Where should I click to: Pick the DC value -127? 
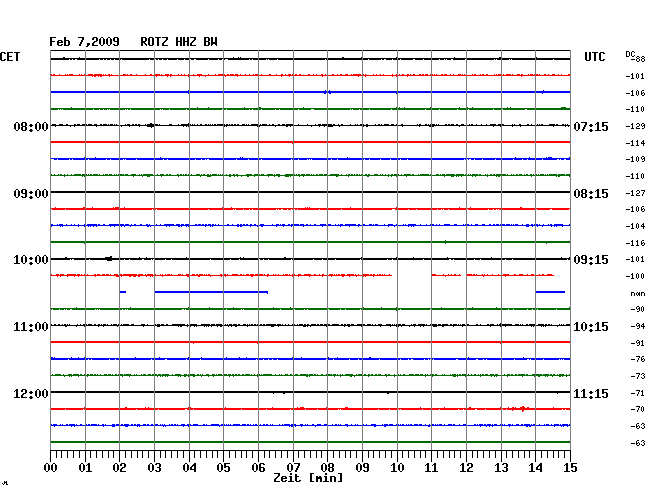(x=635, y=193)
